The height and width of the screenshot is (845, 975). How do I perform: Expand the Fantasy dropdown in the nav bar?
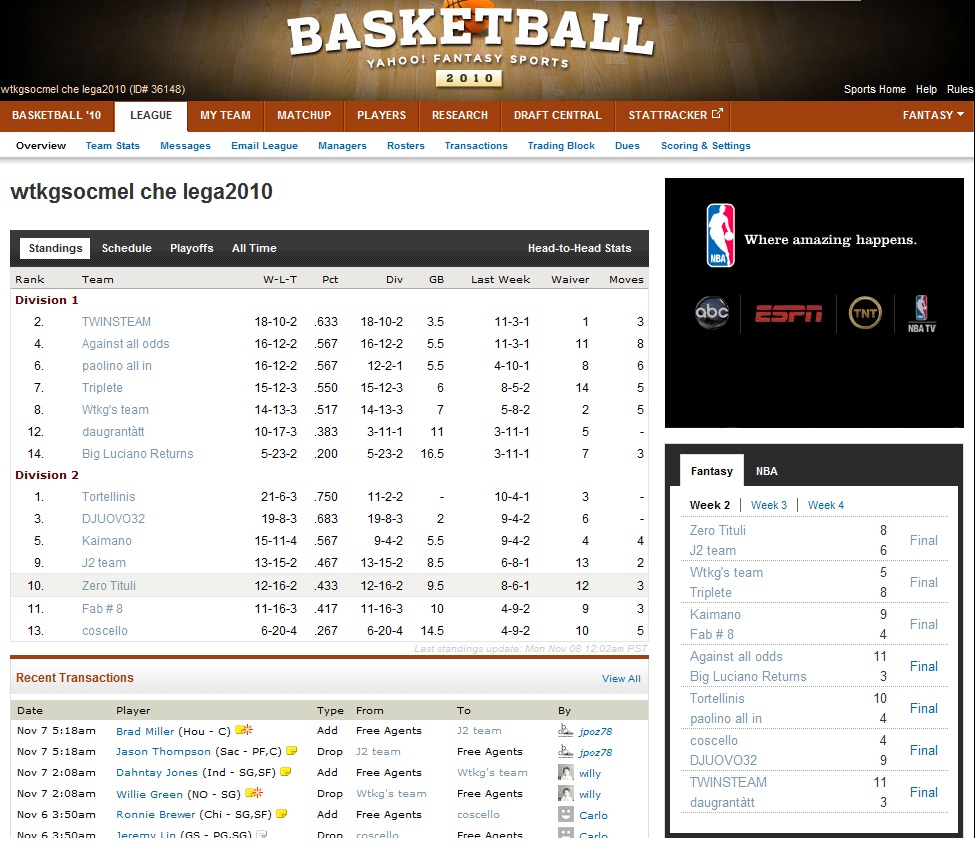[933, 115]
